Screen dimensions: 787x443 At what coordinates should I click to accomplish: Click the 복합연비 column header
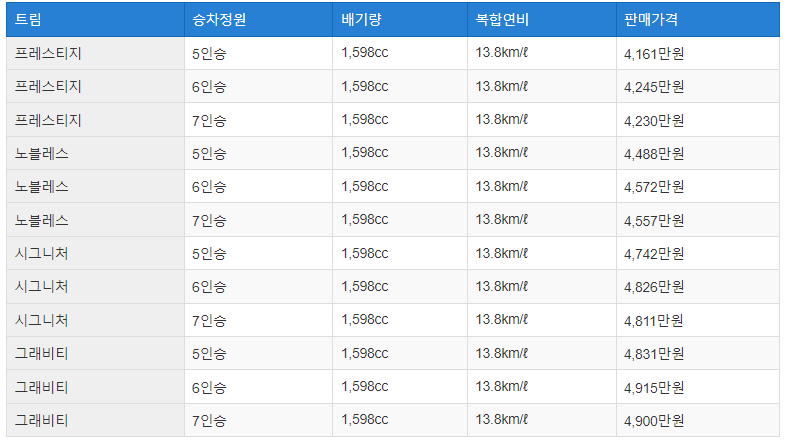coord(542,20)
